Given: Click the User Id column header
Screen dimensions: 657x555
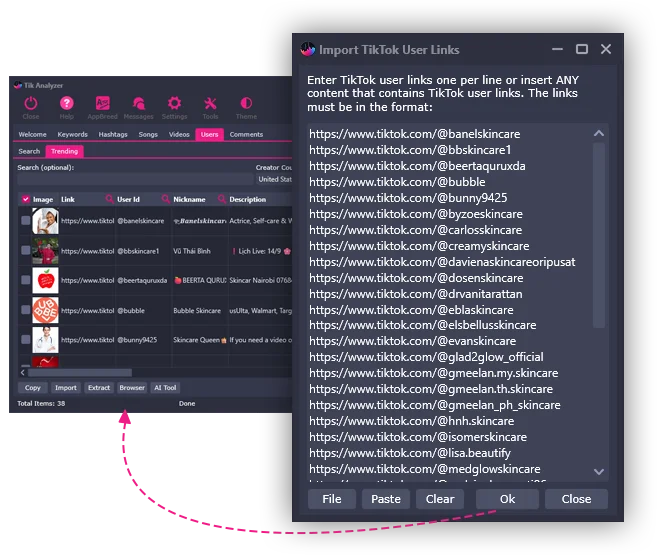Looking at the screenshot, I should (x=128, y=199).
